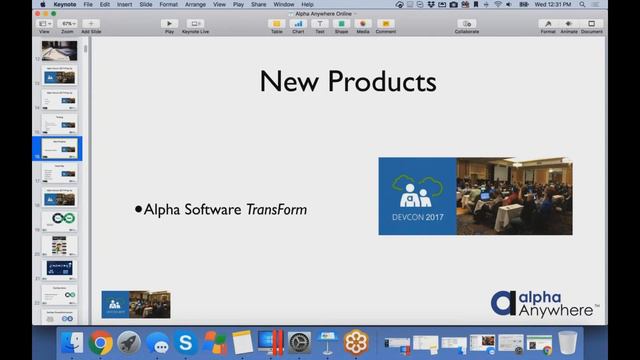
Task: Open the View menu in menu bar
Action: click(x=219, y=4)
